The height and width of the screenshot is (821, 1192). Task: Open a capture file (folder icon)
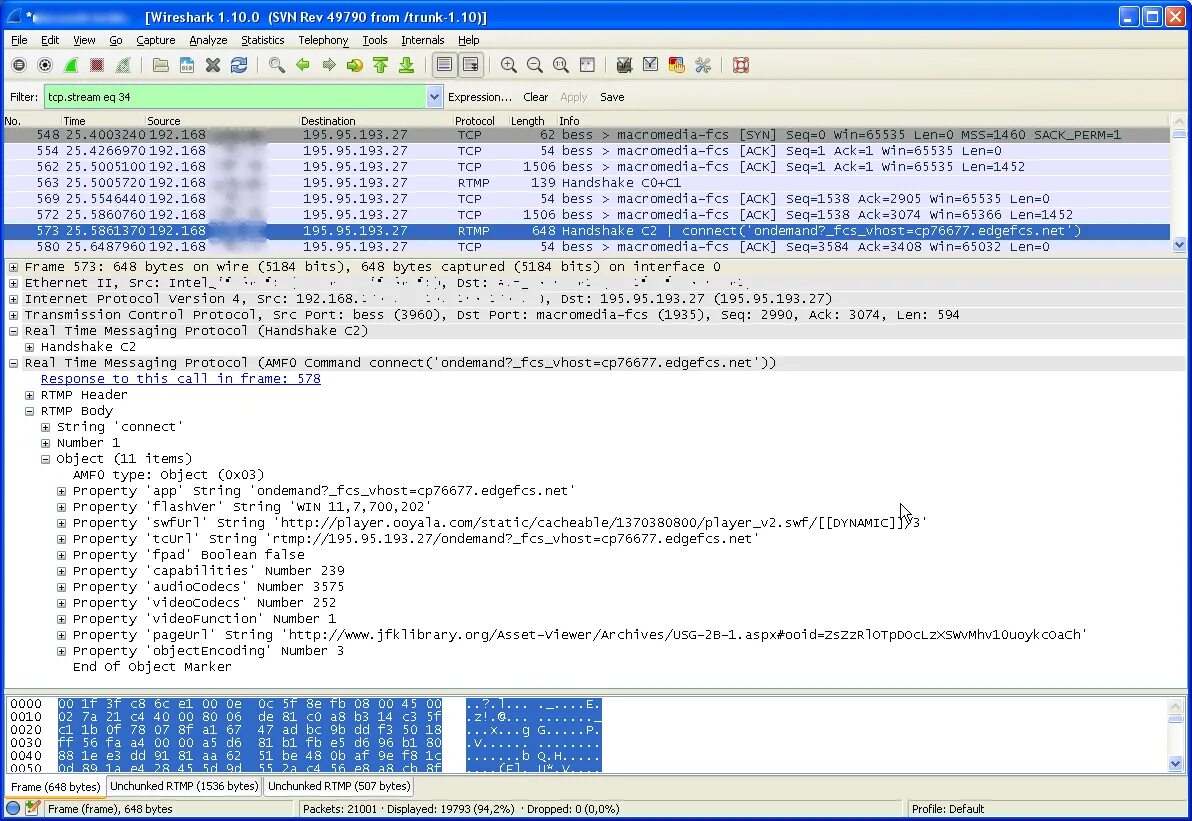click(x=160, y=65)
